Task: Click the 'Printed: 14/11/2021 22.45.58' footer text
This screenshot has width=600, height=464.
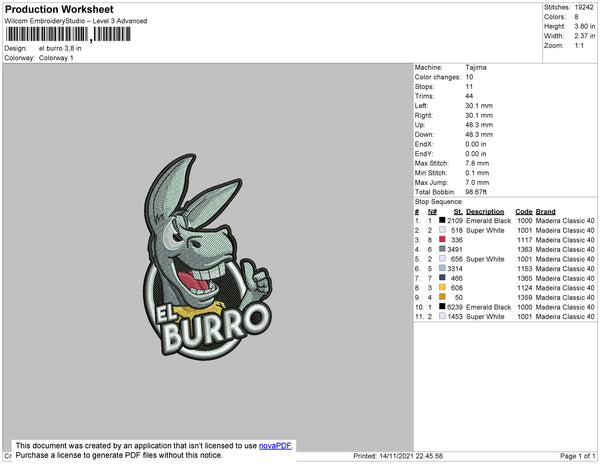Action: pyautogui.click(x=398, y=456)
